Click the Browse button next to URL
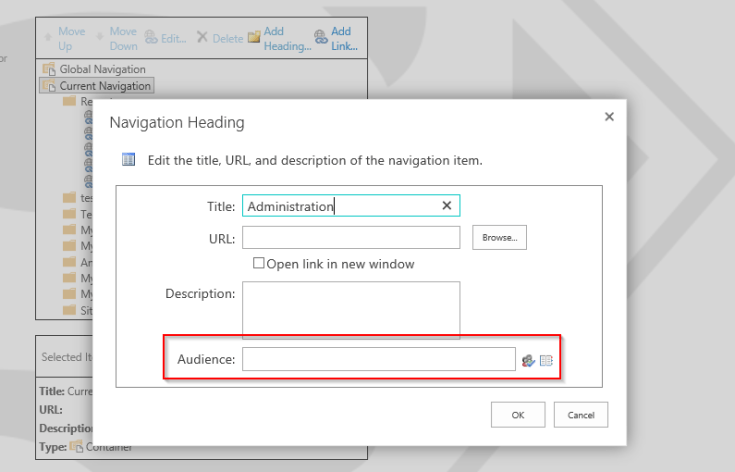The height and width of the screenshot is (472, 735). 498,238
